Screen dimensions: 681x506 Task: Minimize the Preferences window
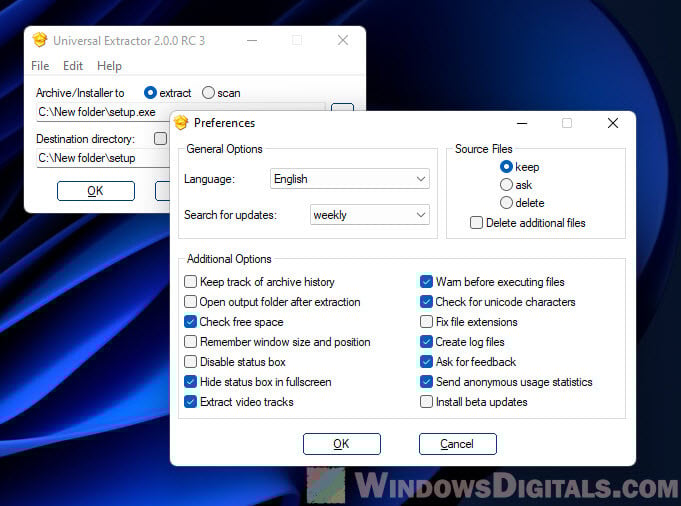click(x=522, y=123)
